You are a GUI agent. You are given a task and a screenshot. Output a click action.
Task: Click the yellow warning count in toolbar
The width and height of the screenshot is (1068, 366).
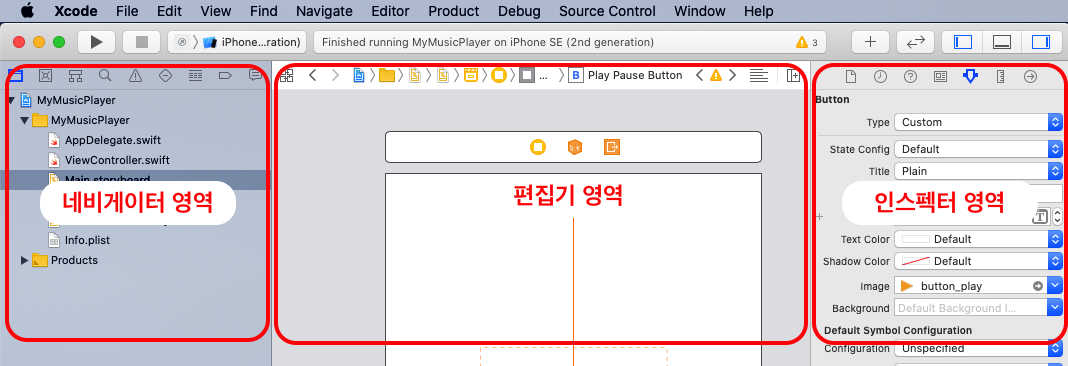click(807, 42)
